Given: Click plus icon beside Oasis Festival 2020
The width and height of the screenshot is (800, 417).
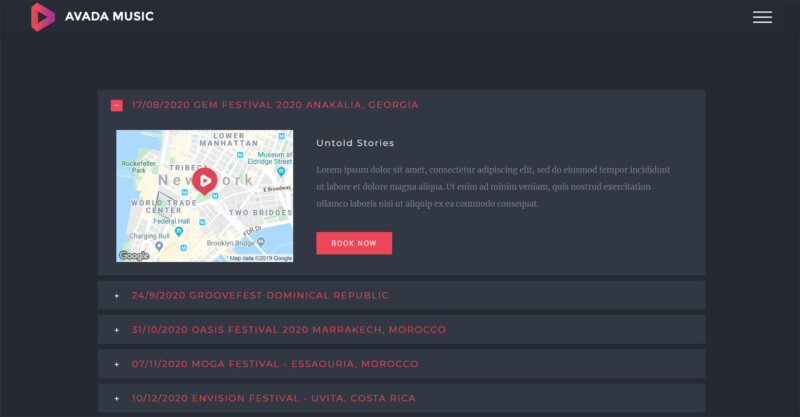Looking at the screenshot, I should coord(117,330).
